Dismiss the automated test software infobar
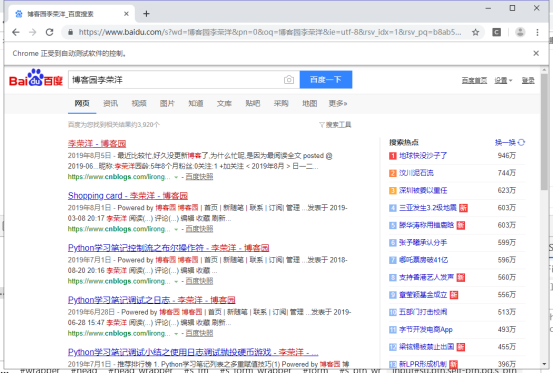Image resolution: width=554 pixels, height=374 pixels. tap(536, 53)
